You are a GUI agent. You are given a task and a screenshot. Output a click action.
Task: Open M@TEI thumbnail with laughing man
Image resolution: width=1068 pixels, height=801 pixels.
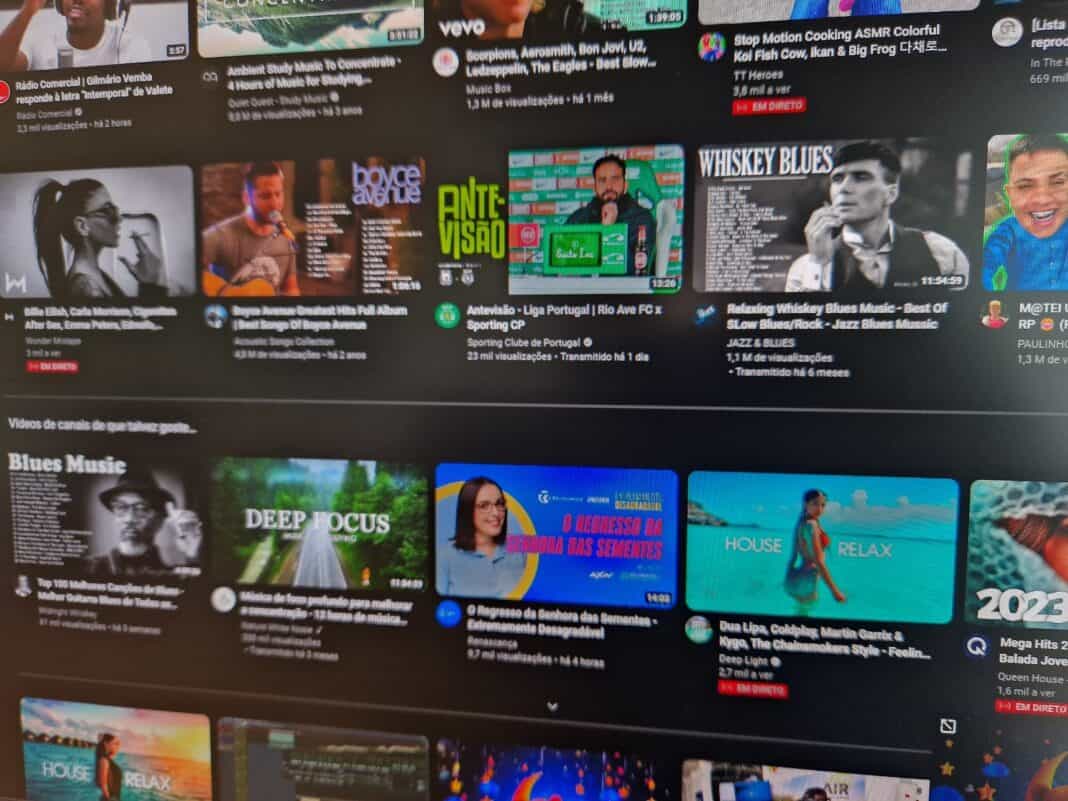[x=1025, y=213]
